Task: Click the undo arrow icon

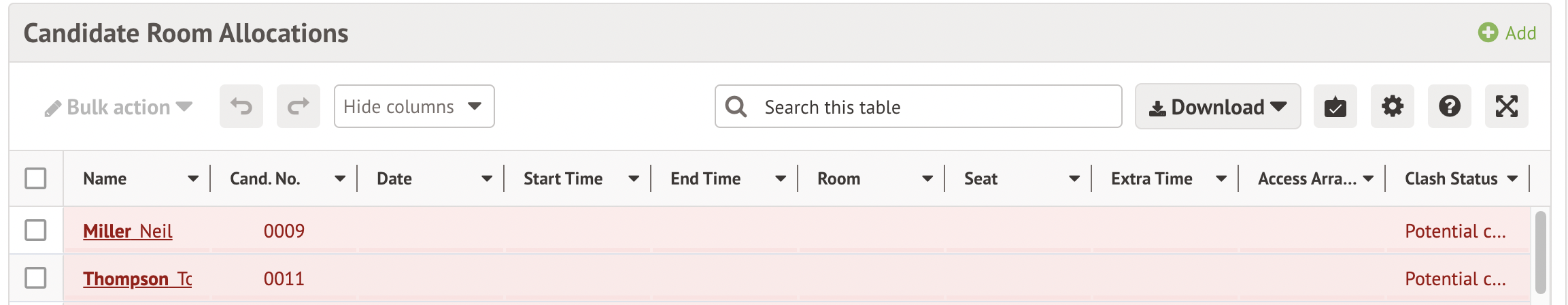Action: click(241, 106)
